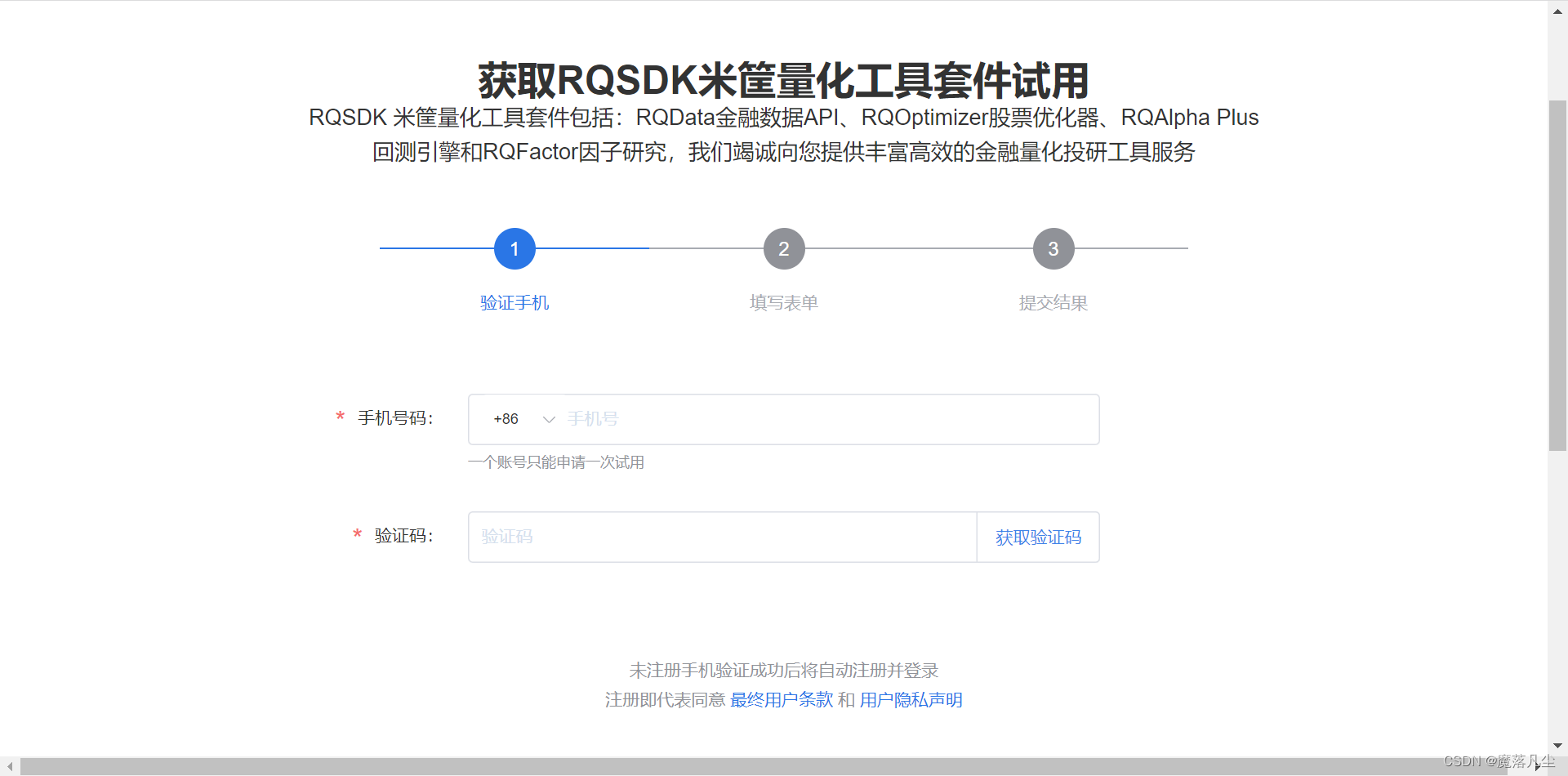Viewport: 1568px width, 776px height.
Task: Open the +86 country code dropdown
Action: pos(523,419)
